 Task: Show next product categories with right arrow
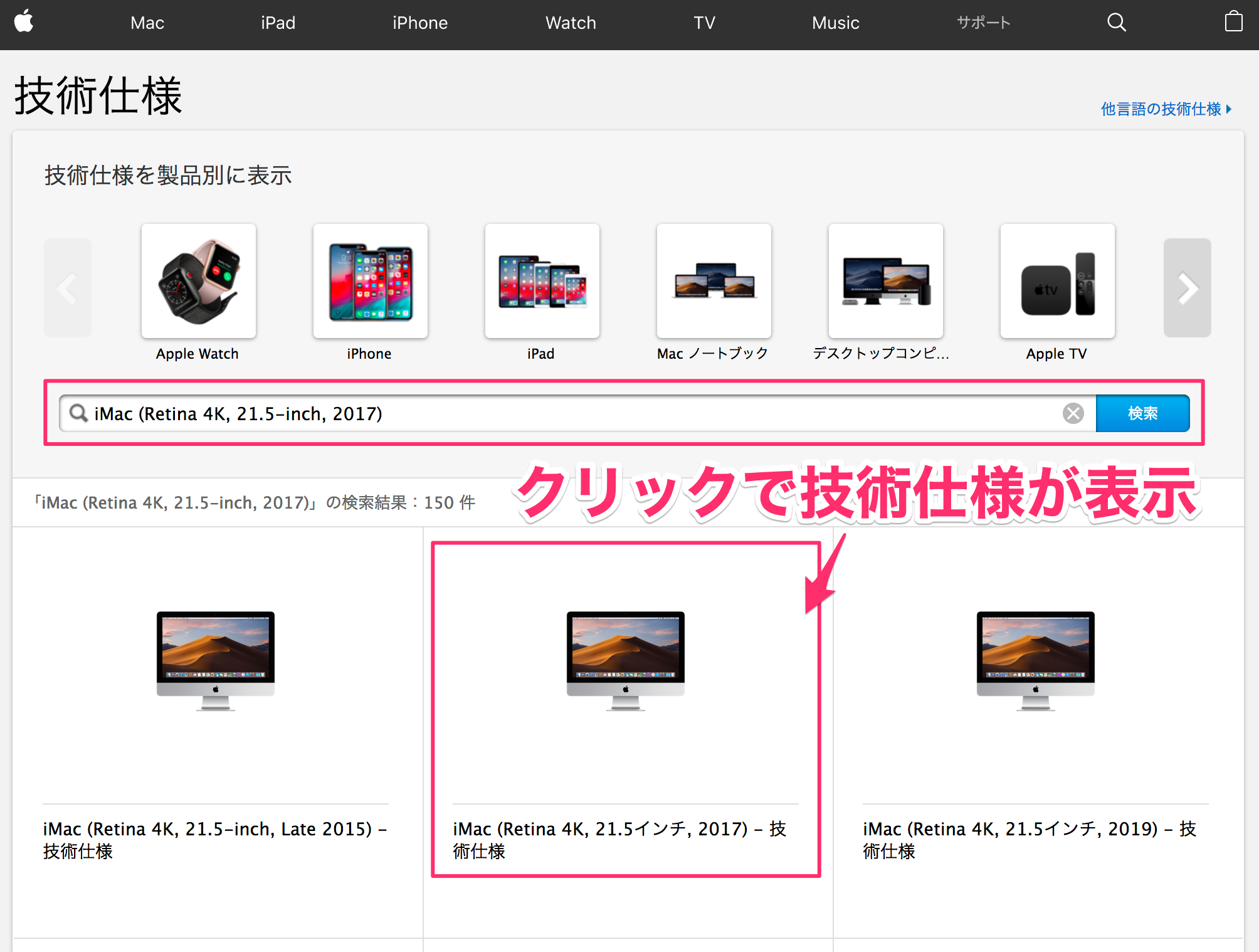click(x=1187, y=288)
